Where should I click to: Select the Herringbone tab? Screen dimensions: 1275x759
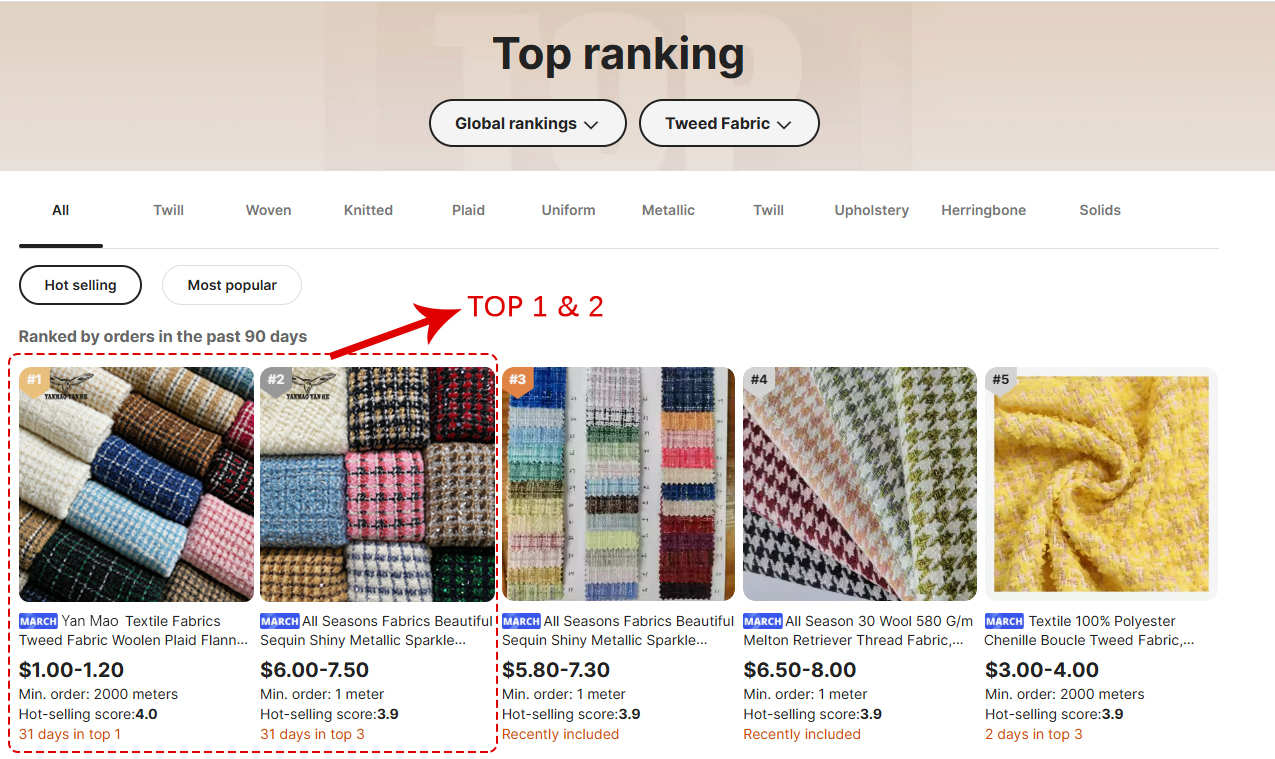983,210
